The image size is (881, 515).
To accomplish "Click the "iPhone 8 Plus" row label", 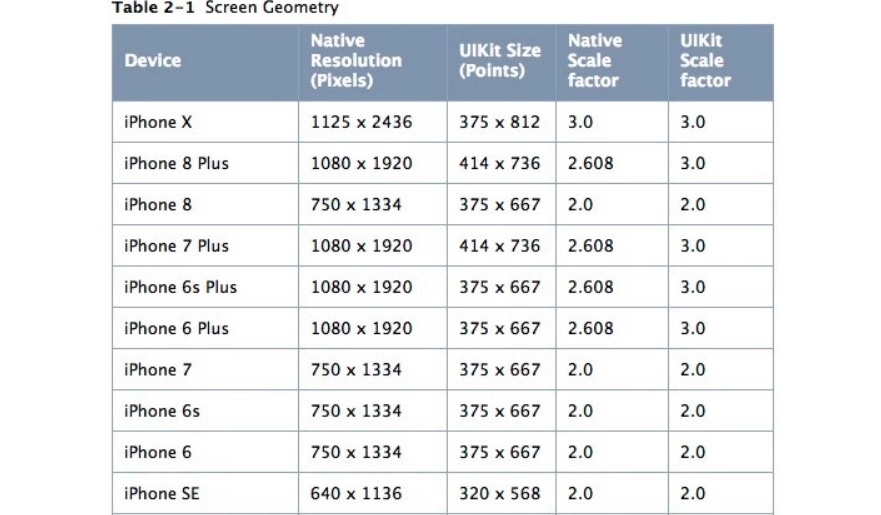I will pyautogui.click(x=176, y=163).
